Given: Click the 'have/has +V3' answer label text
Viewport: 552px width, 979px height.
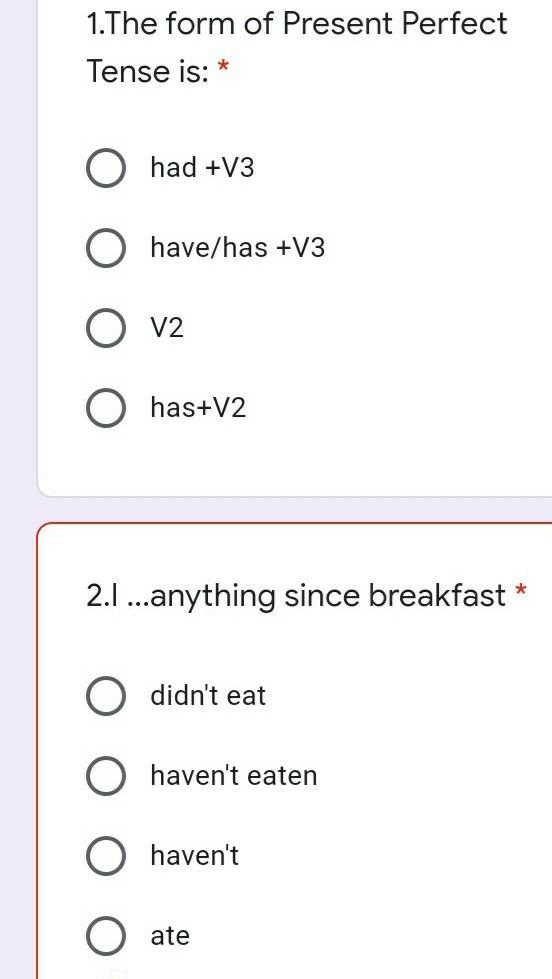Looking at the screenshot, I should [238, 248].
